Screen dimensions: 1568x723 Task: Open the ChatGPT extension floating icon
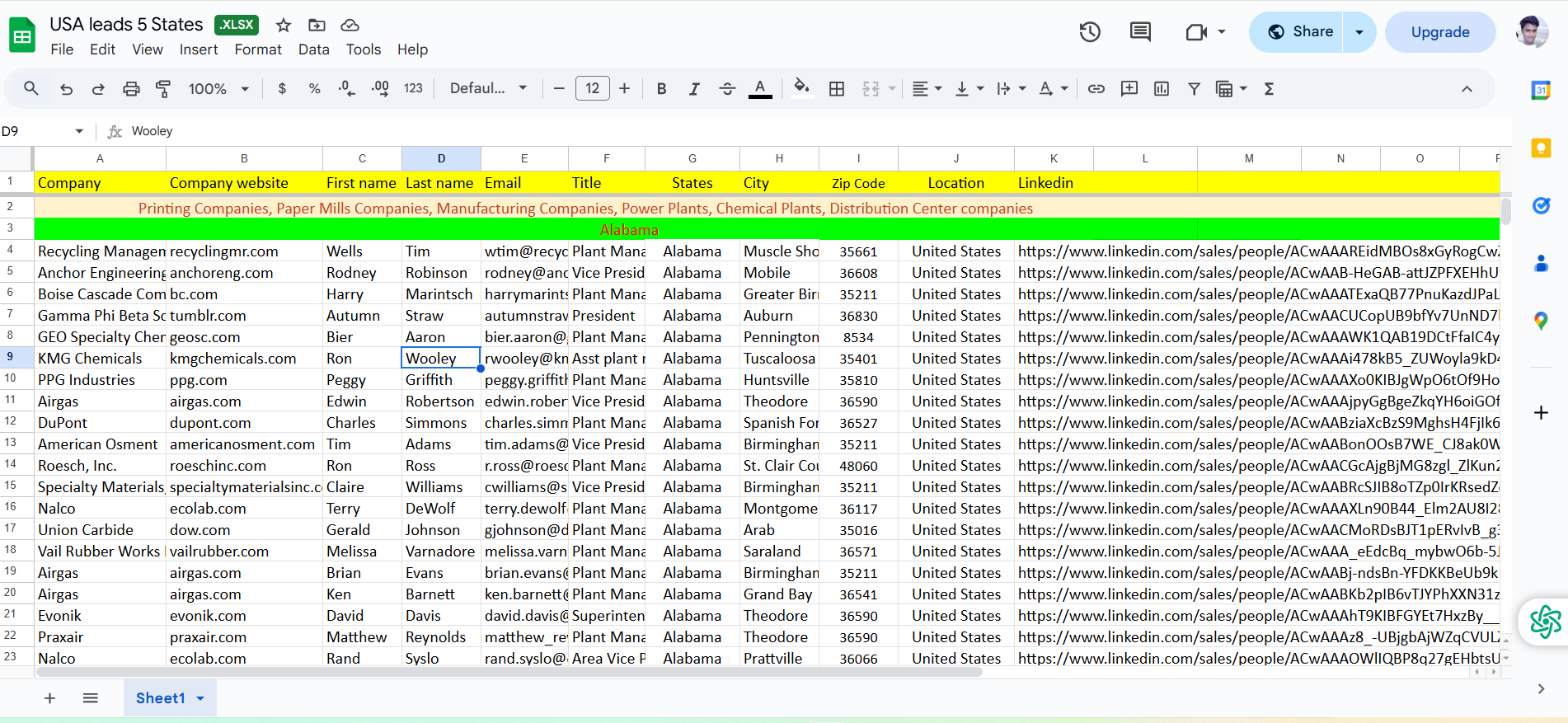1546,622
